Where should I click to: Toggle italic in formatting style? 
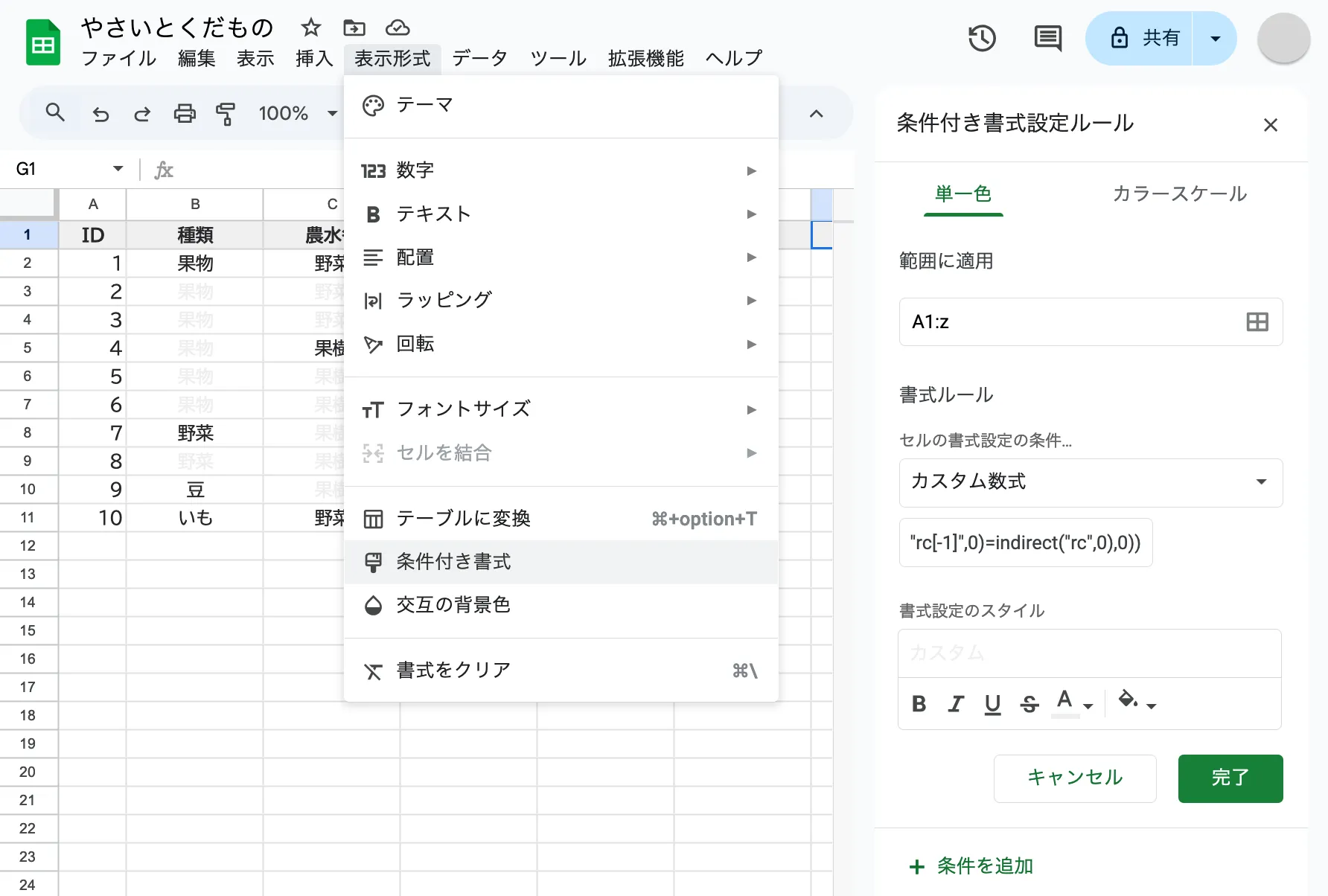(x=956, y=704)
